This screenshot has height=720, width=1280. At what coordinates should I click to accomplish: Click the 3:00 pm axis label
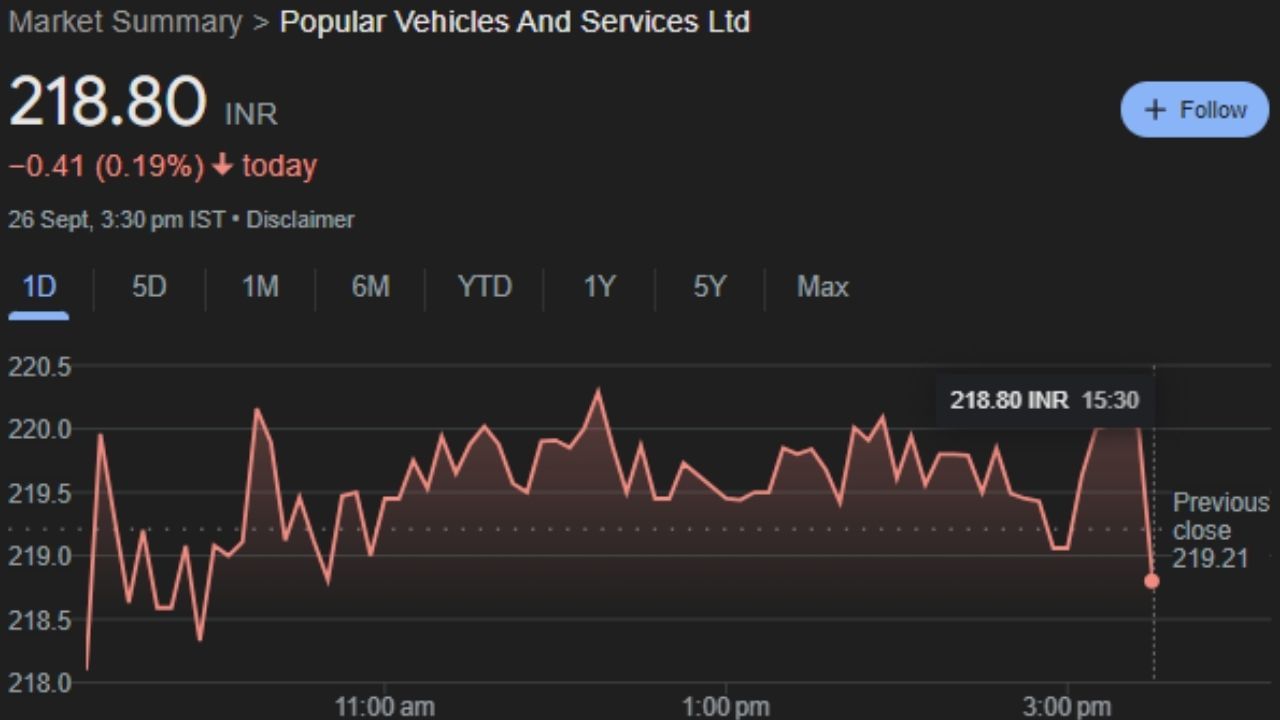tap(1068, 707)
